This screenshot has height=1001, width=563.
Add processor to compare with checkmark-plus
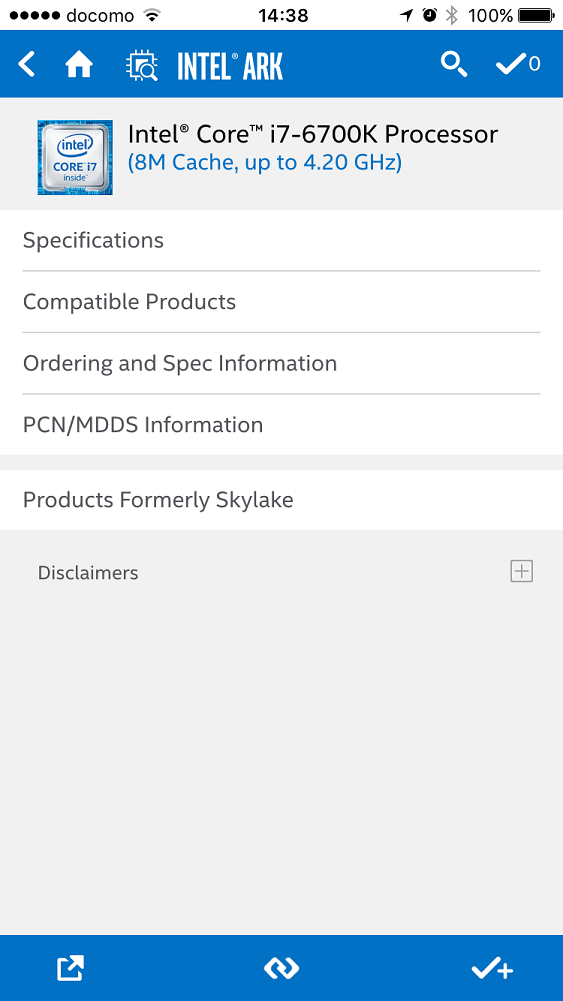click(492, 969)
